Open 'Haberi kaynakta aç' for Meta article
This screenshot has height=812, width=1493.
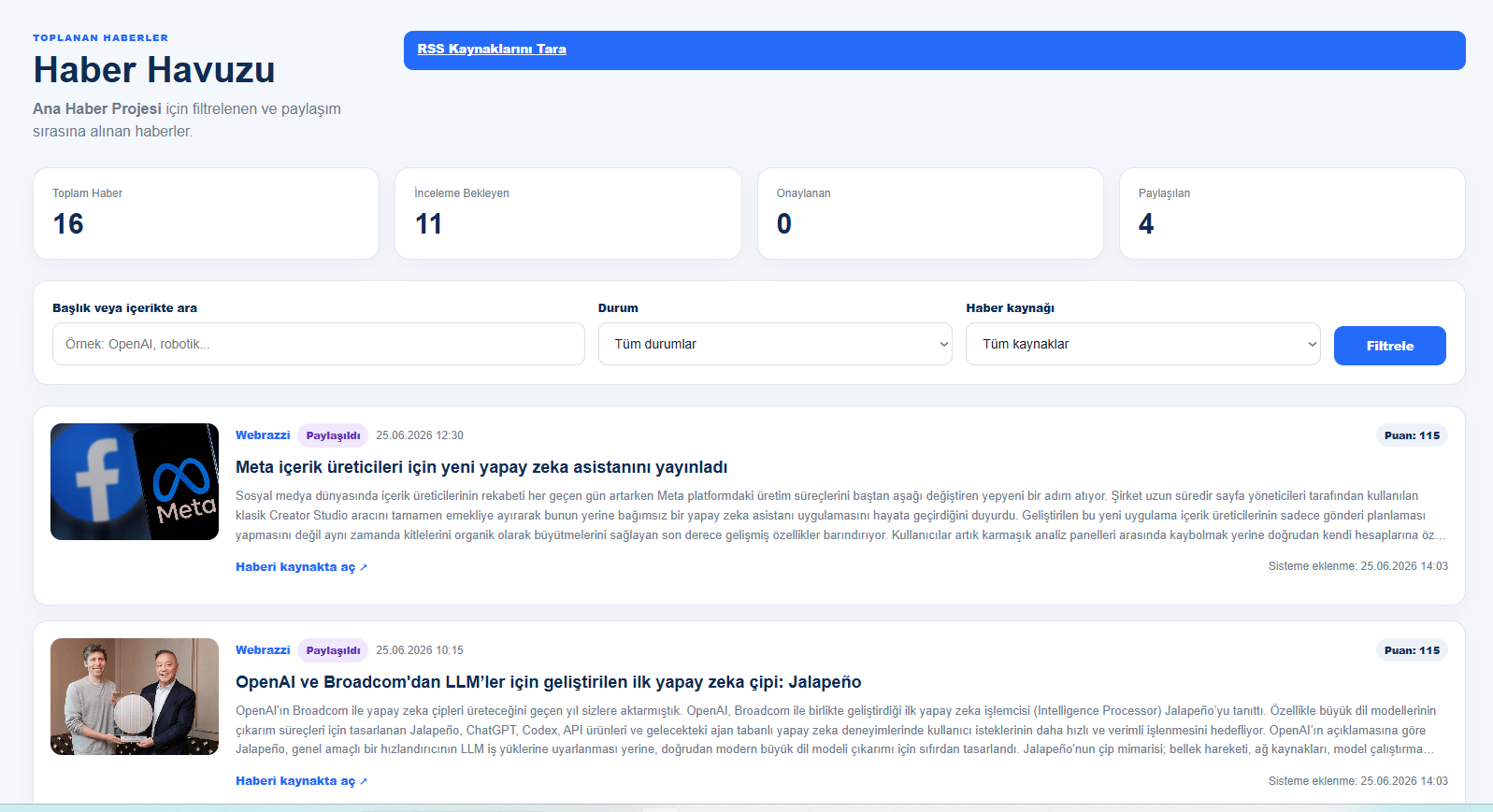click(x=301, y=567)
